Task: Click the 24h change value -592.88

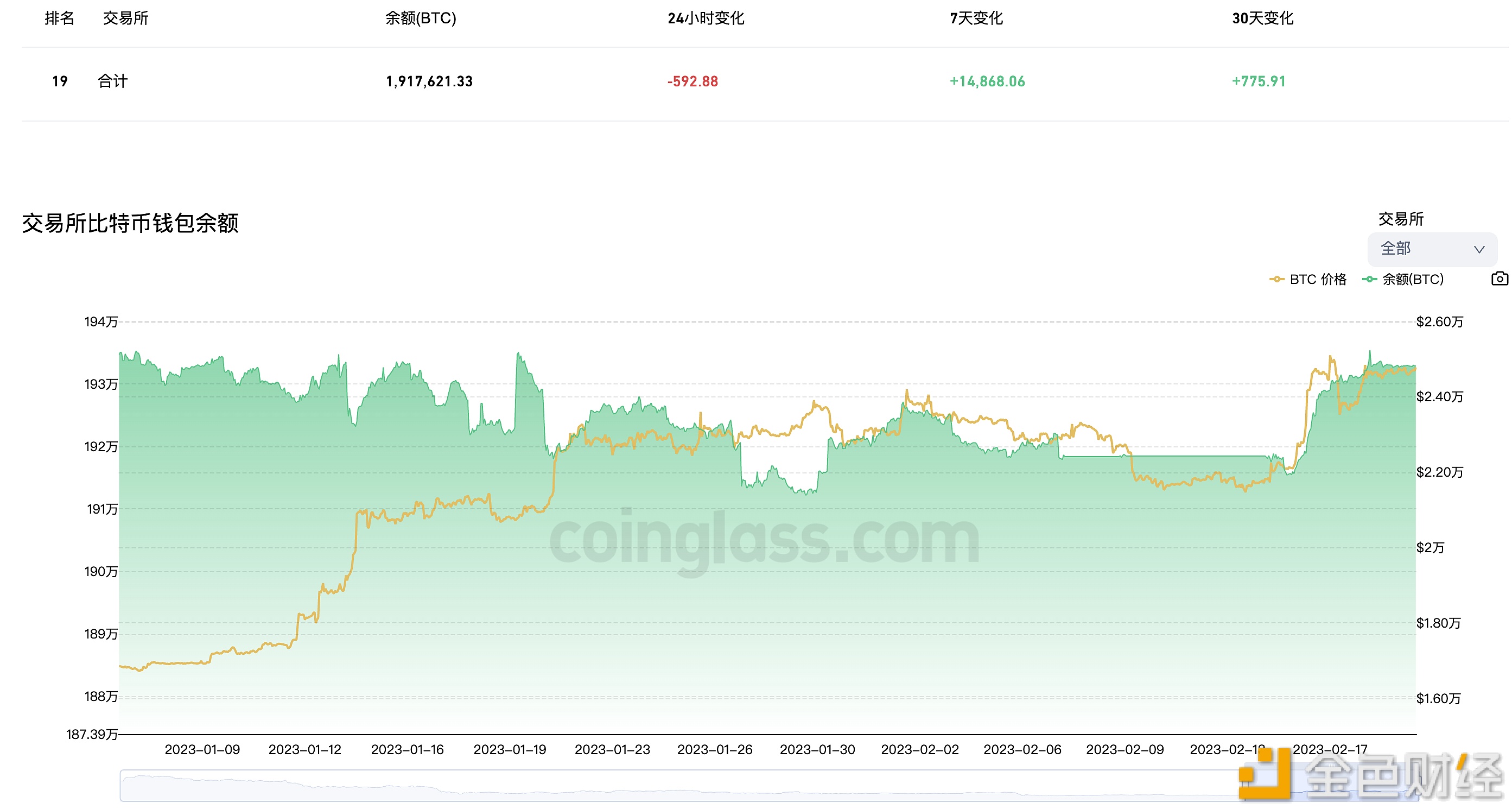Action: 693,81
